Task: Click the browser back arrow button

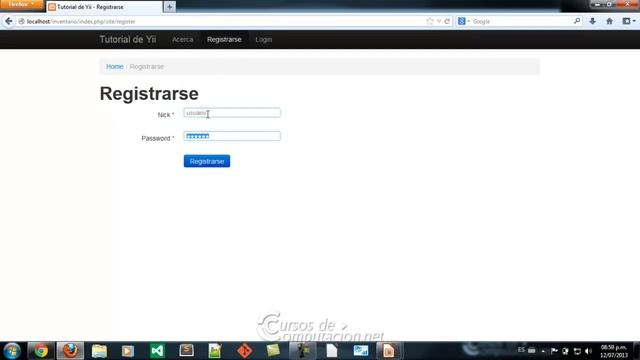Action: 9,21
